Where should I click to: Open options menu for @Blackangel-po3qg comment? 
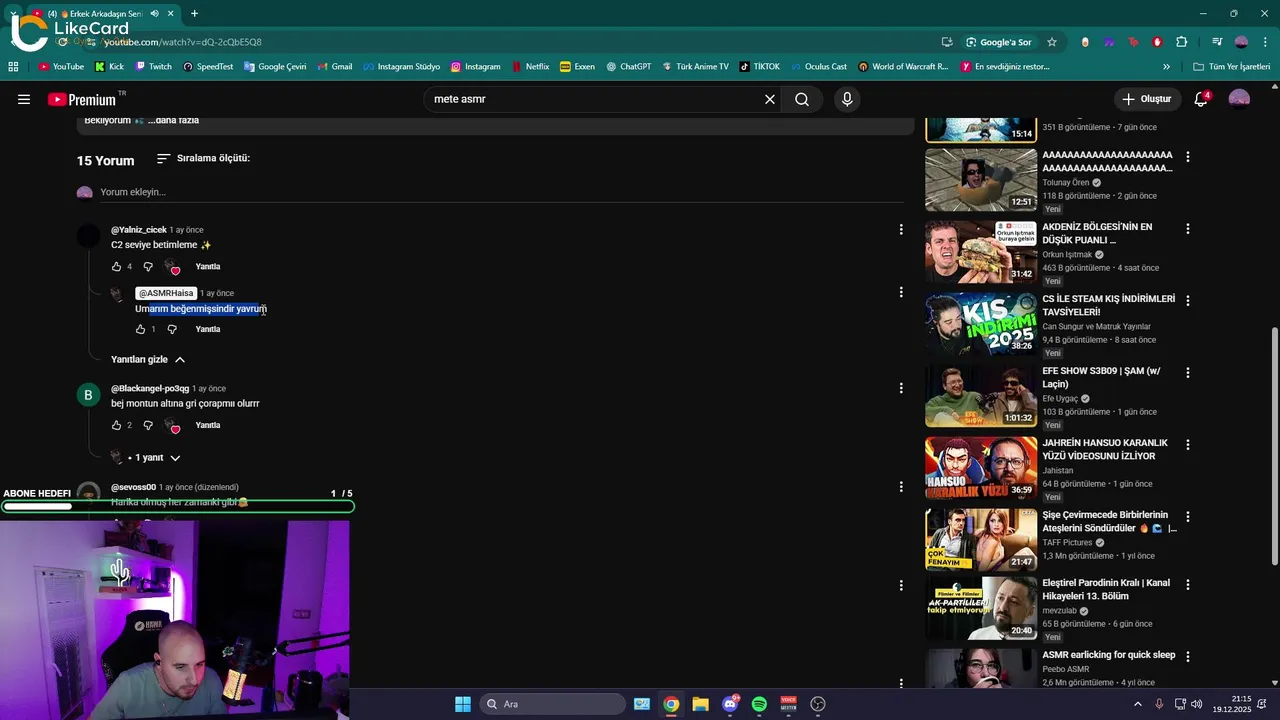pyautogui.click(x=901, y=388)
